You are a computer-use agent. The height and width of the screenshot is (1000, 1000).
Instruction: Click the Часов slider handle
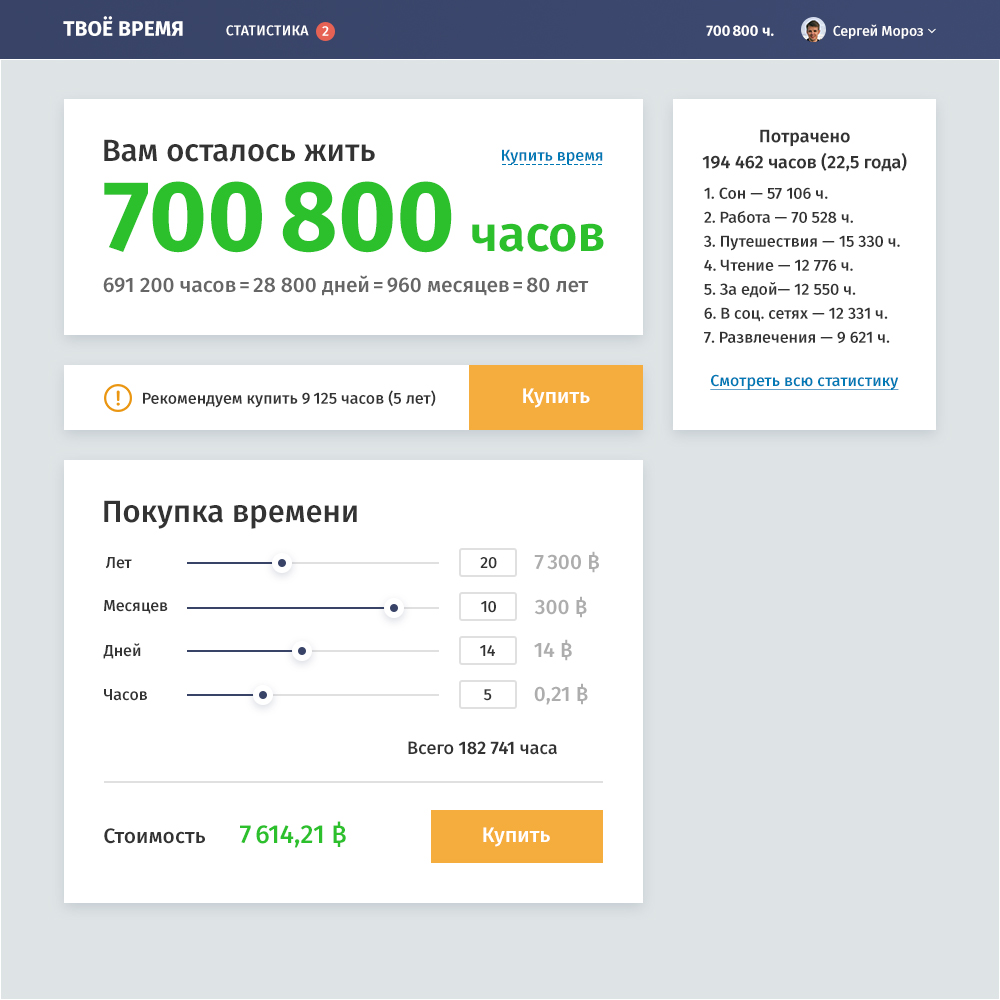pyautogui.click(x=263, y=696)
